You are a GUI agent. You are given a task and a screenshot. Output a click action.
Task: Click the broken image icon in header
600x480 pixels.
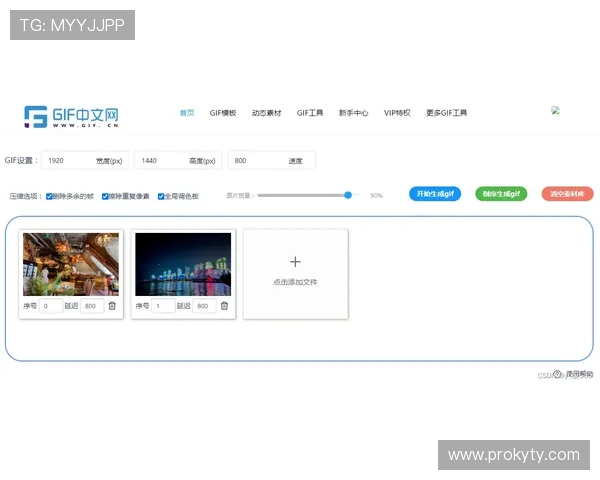click(x=555, y=110)
